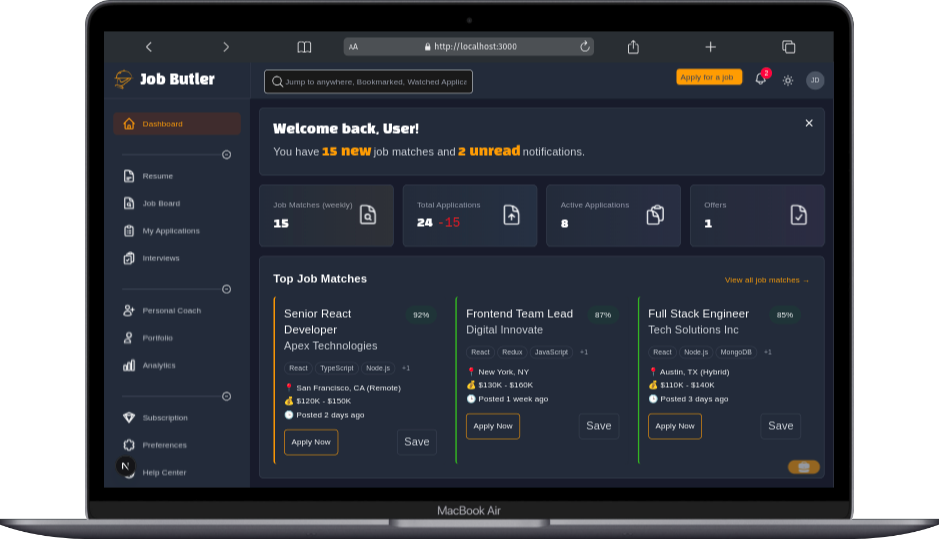Image resolution: width=939 pixels, height=539 pixels.
Task: Reload the page in the browser
Action: tap(585, 47)
